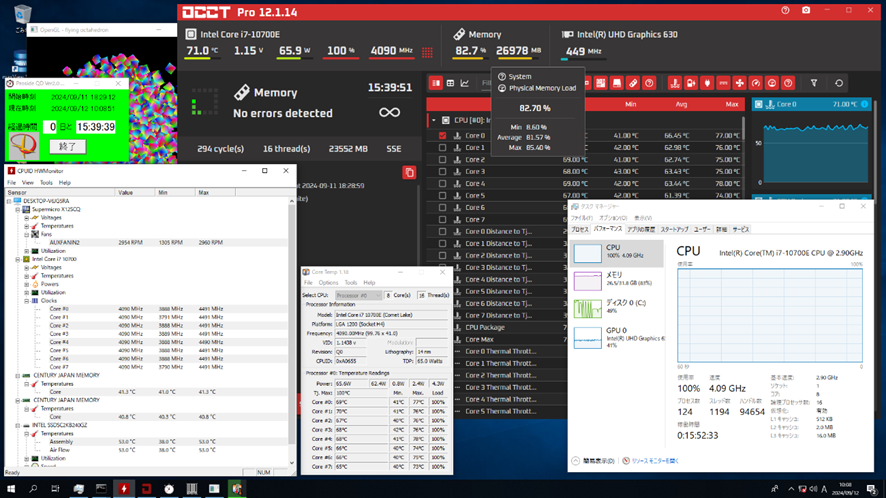
Task: Collapse CPU [#0] group arrow in OCCT
Action: point(433,120)
